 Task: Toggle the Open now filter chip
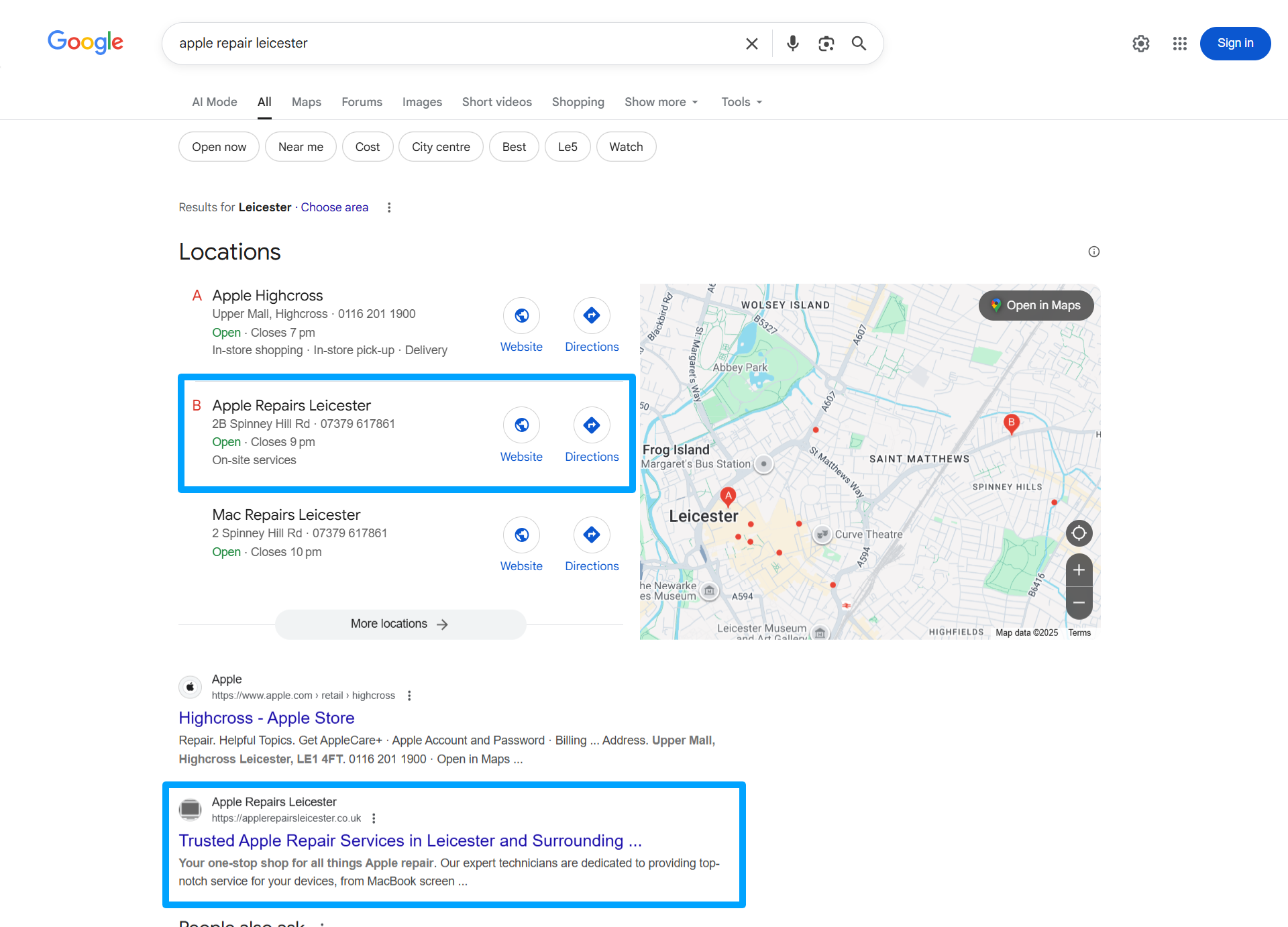219,147
